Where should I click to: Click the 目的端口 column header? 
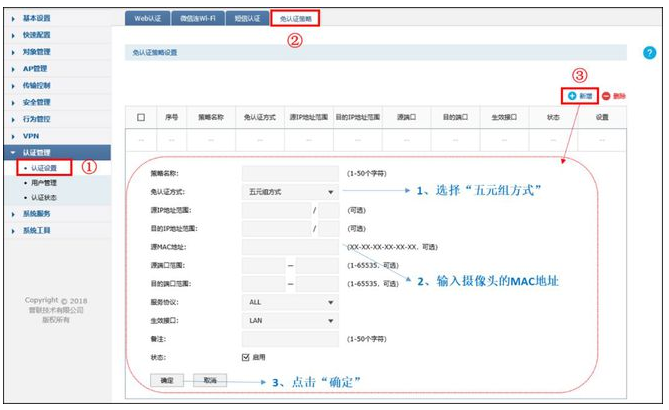[455, 117]
